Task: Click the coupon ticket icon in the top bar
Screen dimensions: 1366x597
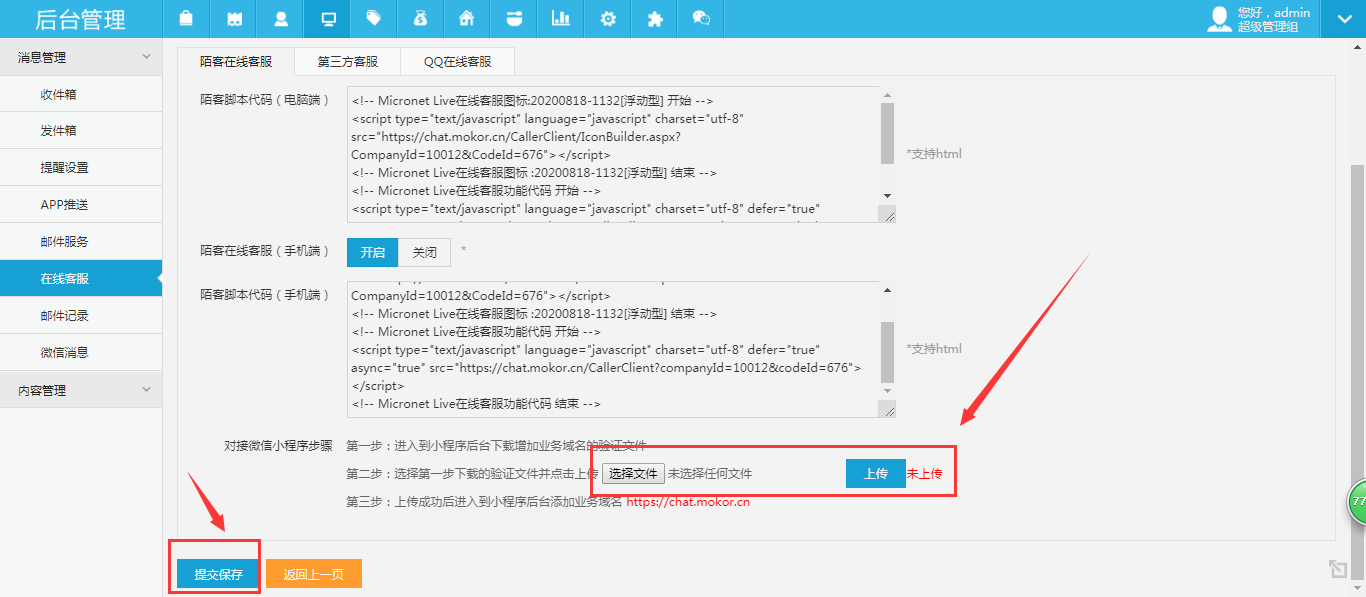Action: [x=233, y=18]
